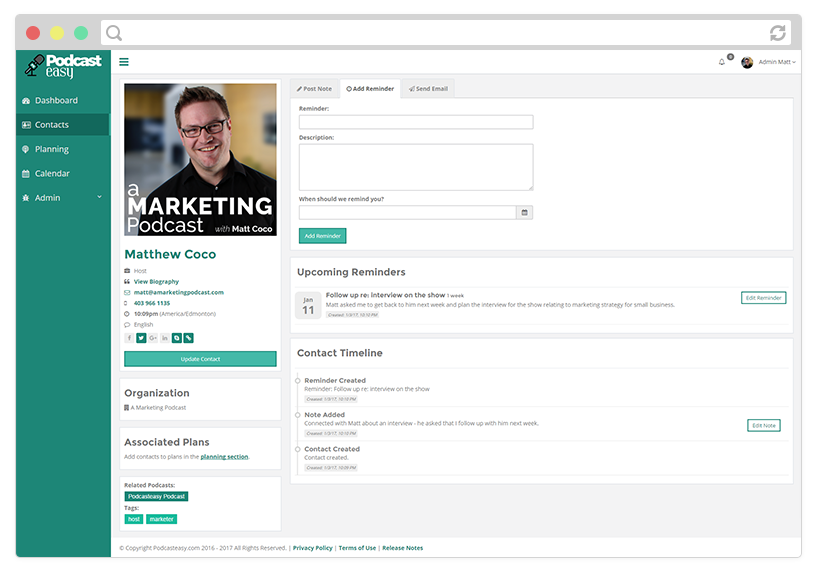Image resolution: width=818 pixels, height=573 pixels.
Task: Click the marketer tag
Action: coord(161,519)
